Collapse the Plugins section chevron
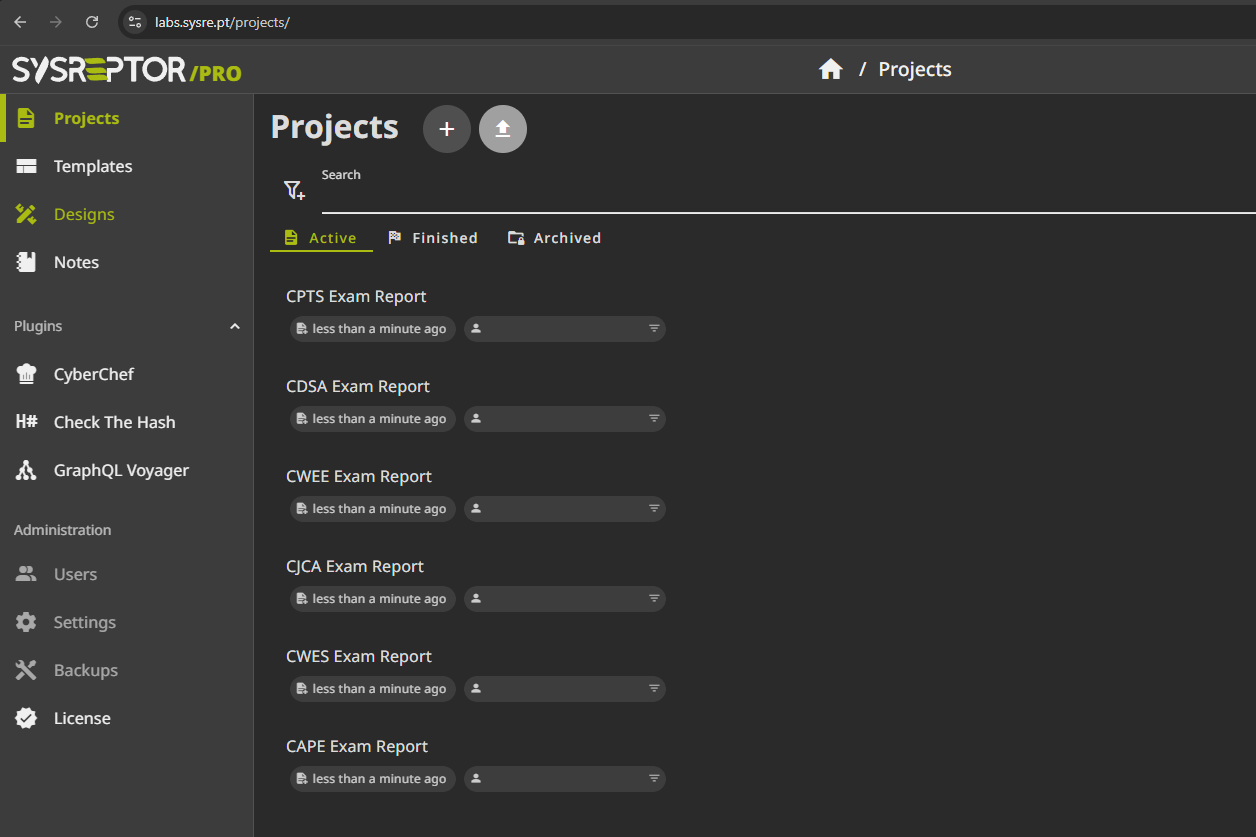This screenshot has width=1256, height=837. click(235, 326)
